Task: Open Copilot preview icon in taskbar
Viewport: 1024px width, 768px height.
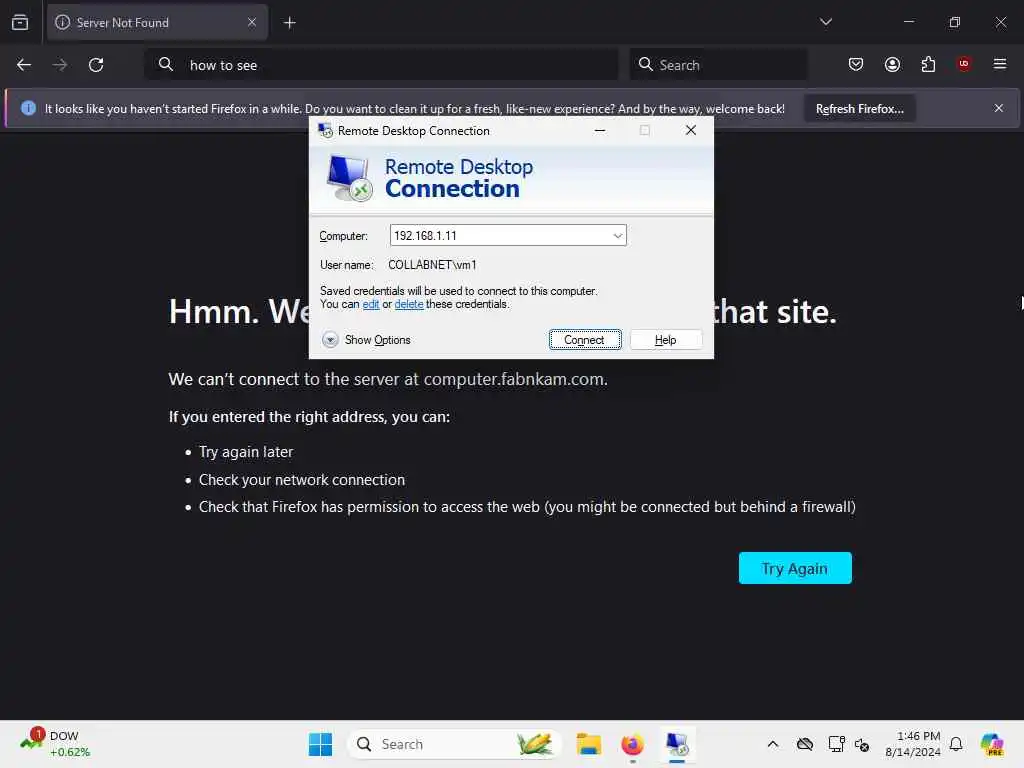Action: [992, 744]
